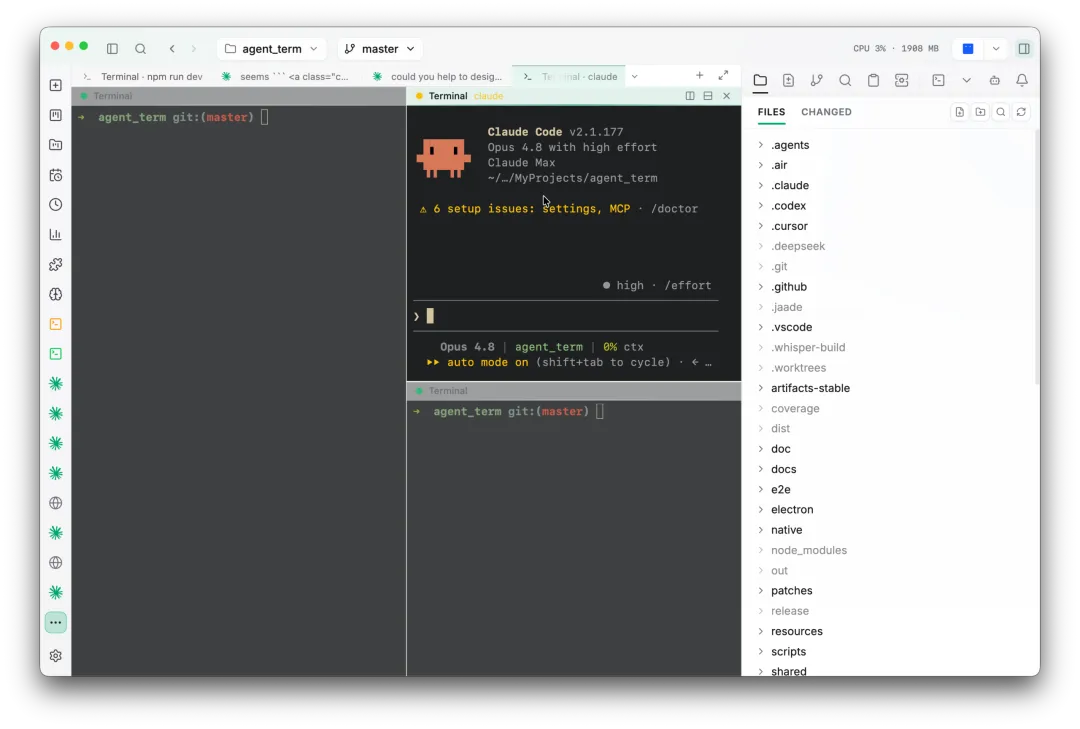Navigate back with the left arrow
The width and height of the screenshot is (1080, 729).
coord(172,49)
